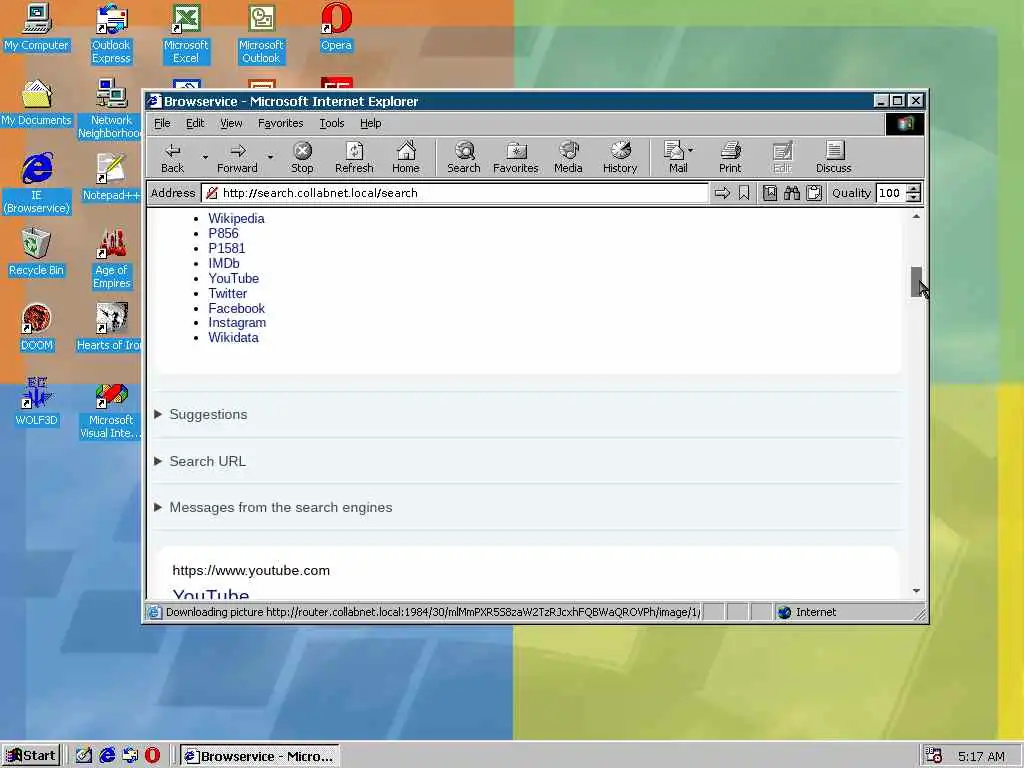The width and height of the screenshot is (1024, 768).
Task: Select the My Documents folder icon
Action: click(36, 103)
